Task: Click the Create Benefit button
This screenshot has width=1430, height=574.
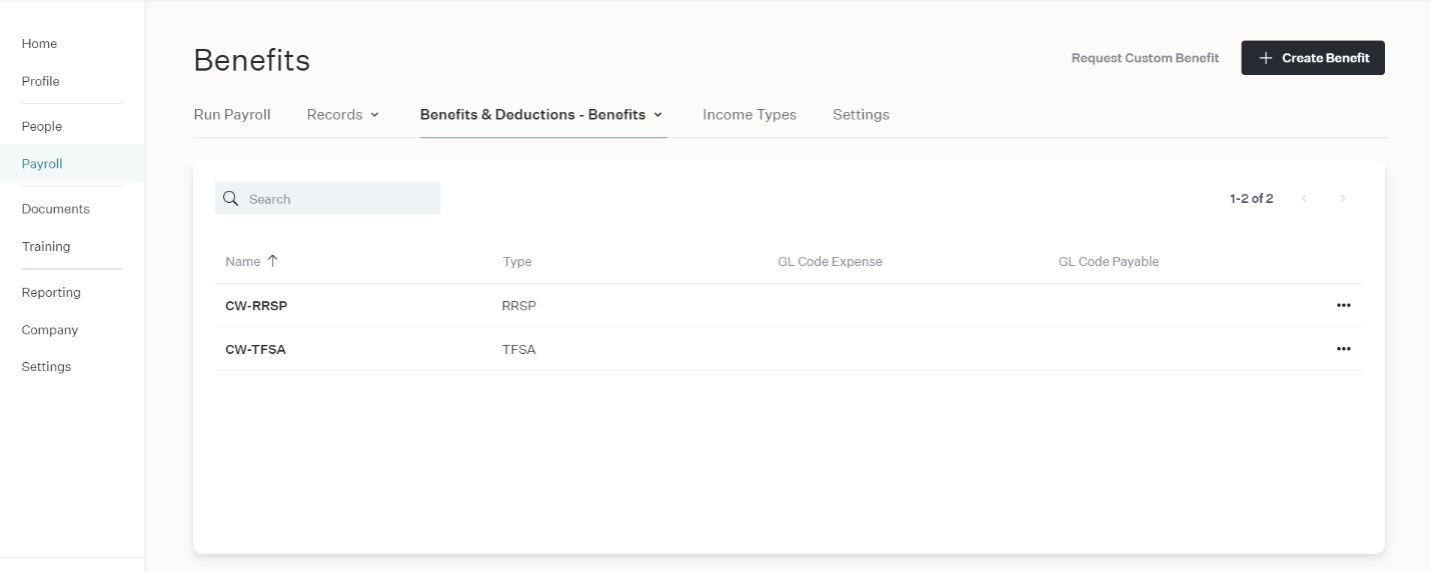Action: [x=1313, y=58]
